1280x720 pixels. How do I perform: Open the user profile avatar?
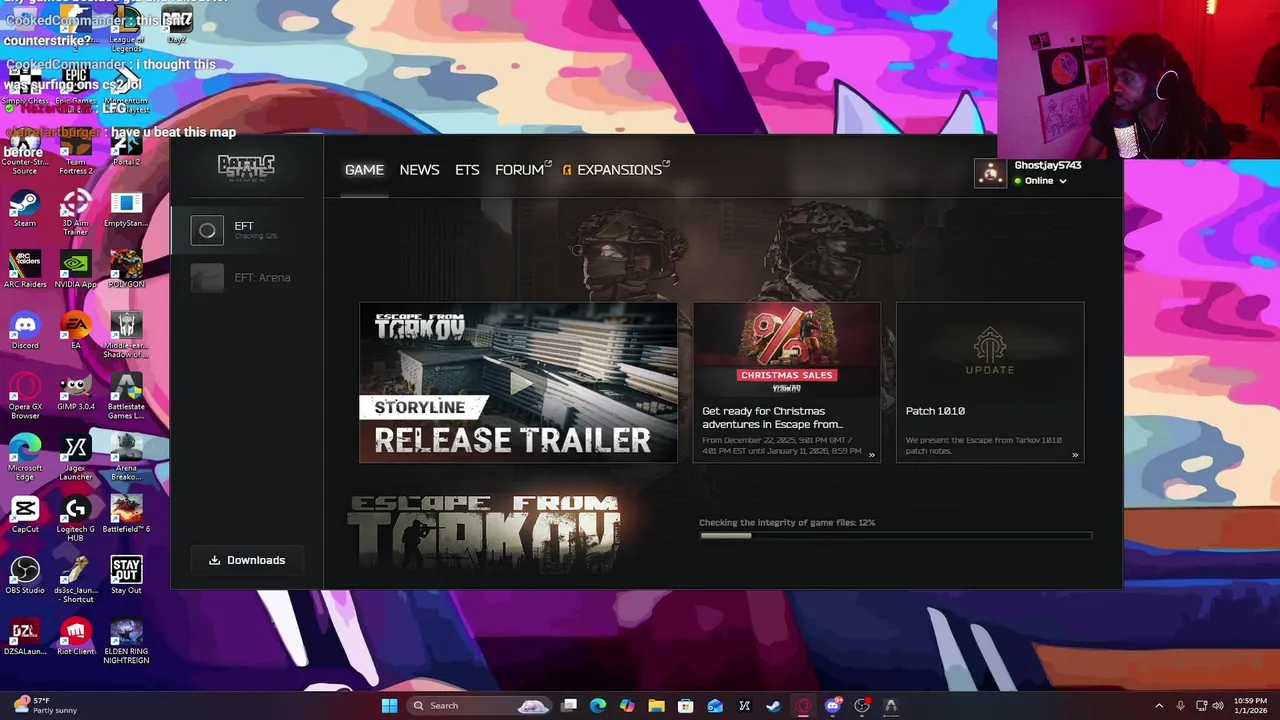point(991,173)
